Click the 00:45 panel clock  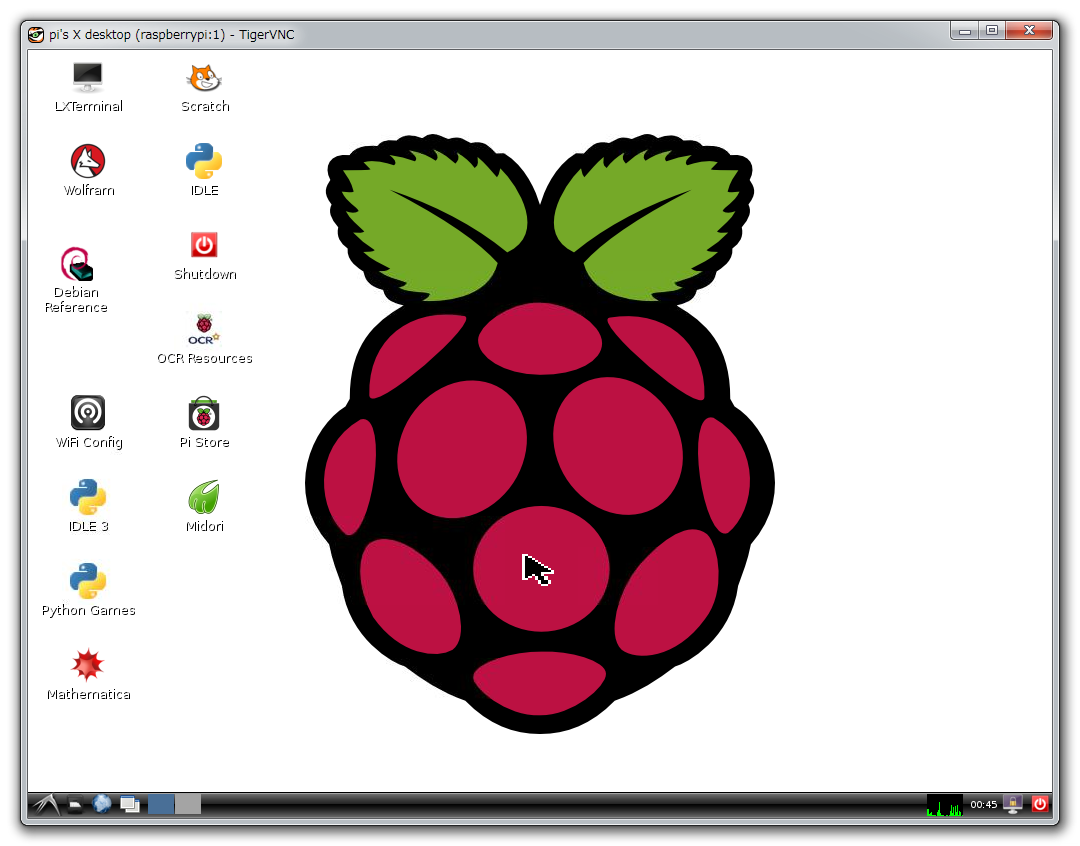(x=984, y=805)
